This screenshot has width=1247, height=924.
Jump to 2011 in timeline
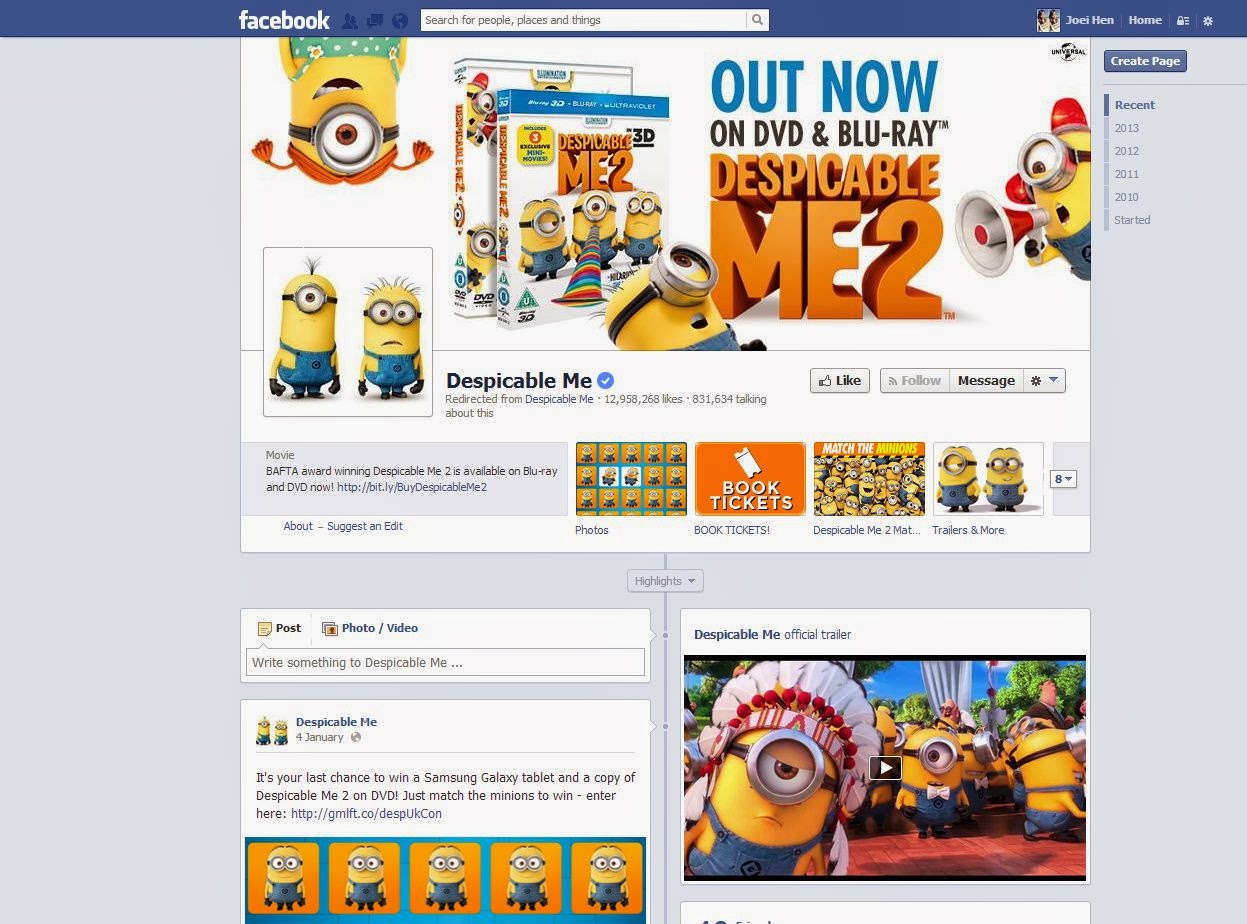pos(1127,174)
